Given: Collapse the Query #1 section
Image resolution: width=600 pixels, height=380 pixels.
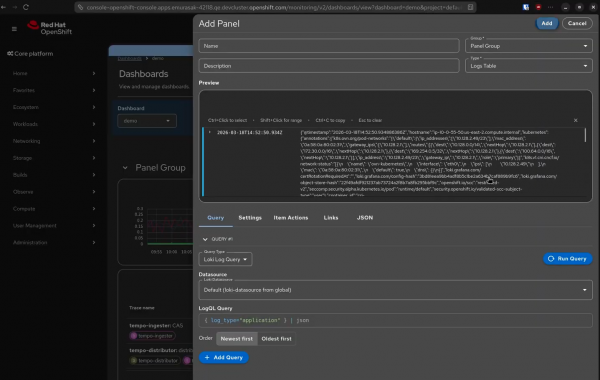Looking at the screenshot, I should pos(205,239).
